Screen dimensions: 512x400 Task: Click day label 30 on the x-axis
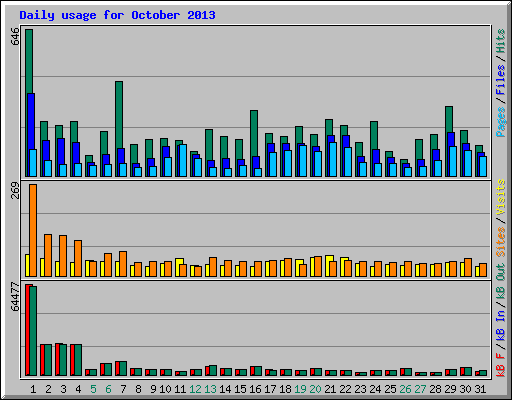(x=465, y=389)
